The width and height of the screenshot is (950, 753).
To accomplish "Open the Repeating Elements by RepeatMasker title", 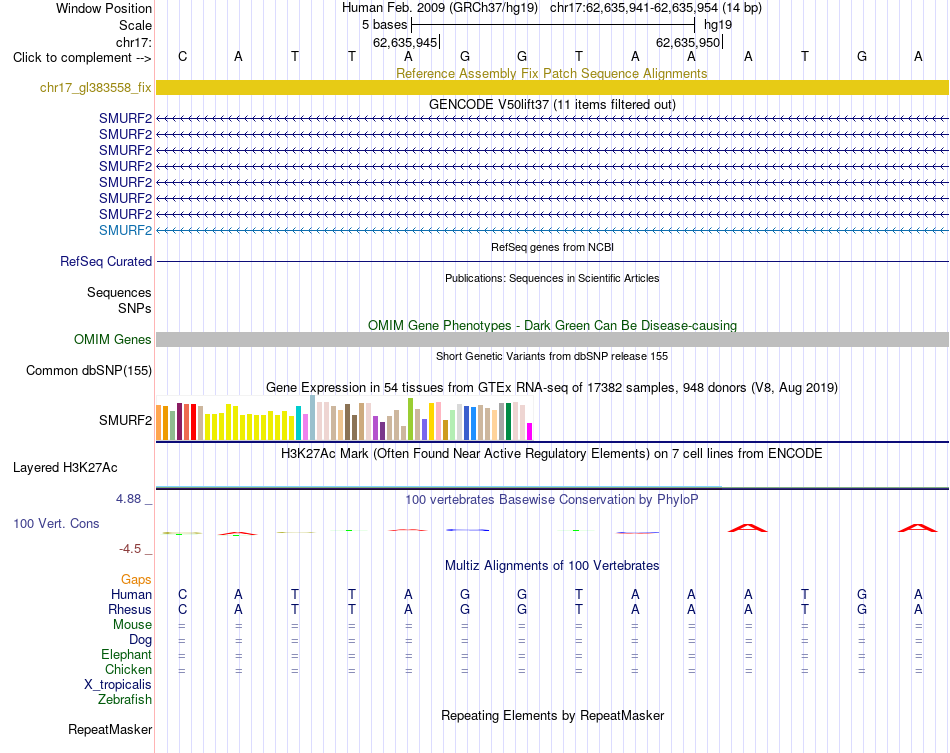I will 552,715.
